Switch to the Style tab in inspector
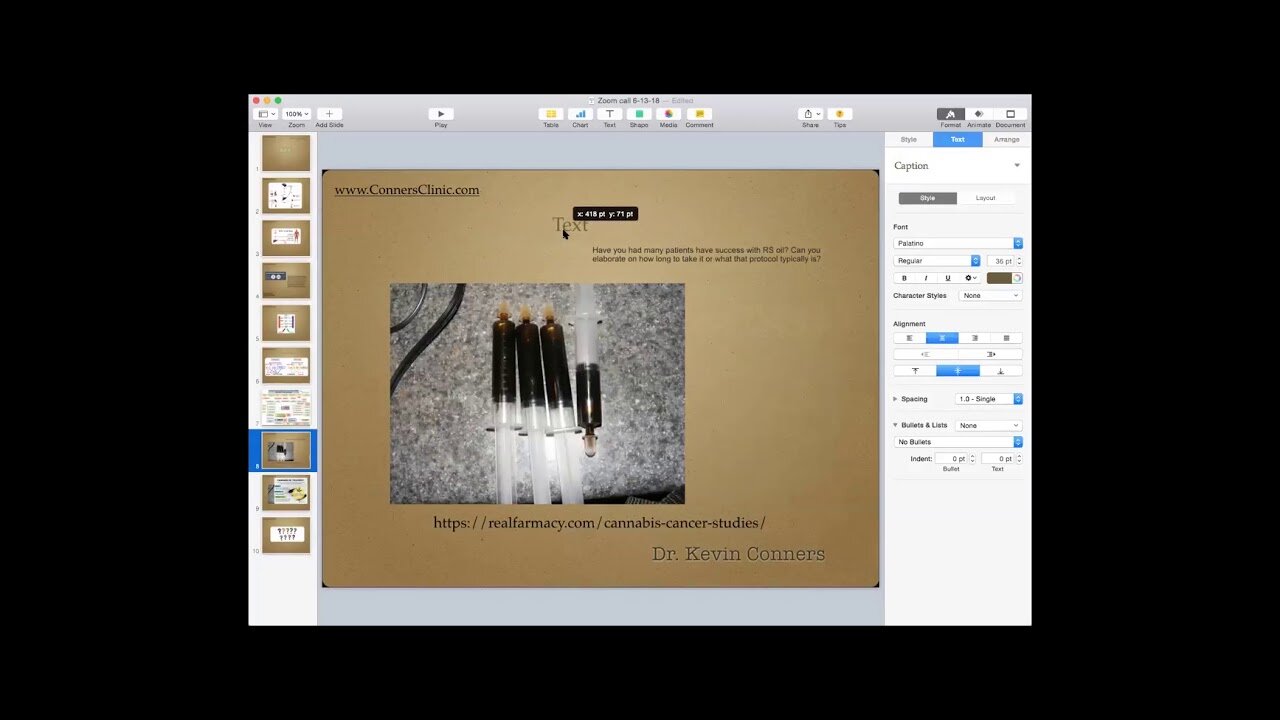 pyautogui.click(x=908, y=139)
